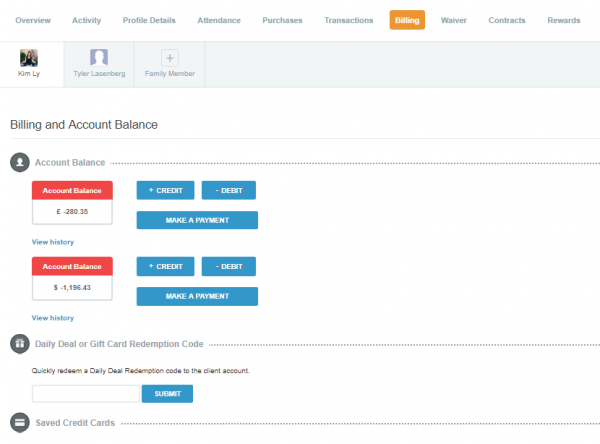Open the Purchases tab
The image size is (600, 444).
(282, 20)
